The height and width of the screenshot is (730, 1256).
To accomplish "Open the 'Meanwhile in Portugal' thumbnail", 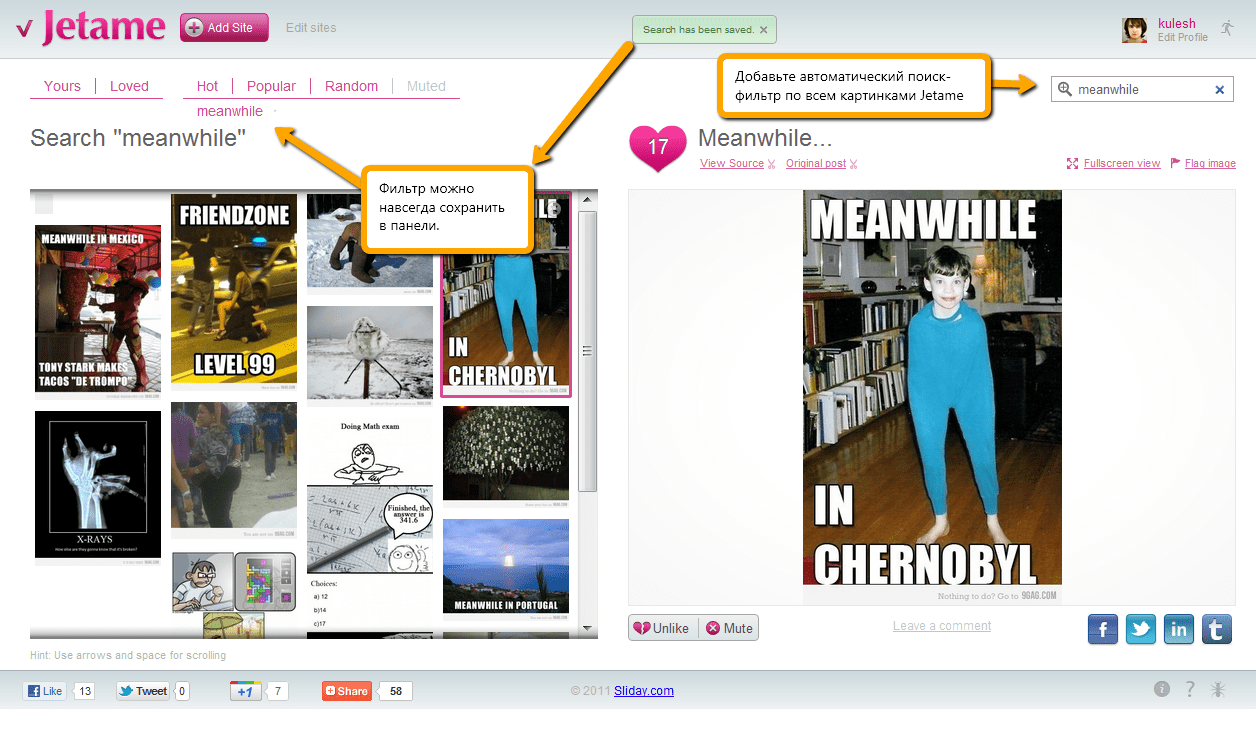I will point(506,570).
